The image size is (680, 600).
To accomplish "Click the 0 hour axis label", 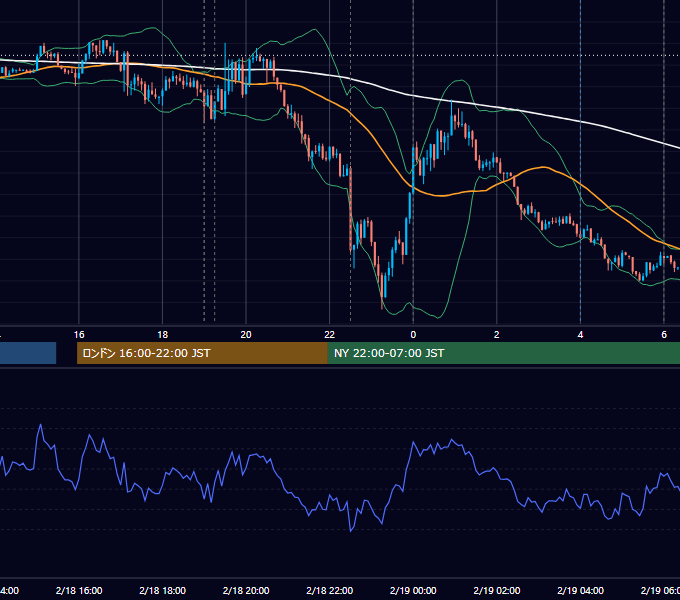I will [x=413, y=335].
